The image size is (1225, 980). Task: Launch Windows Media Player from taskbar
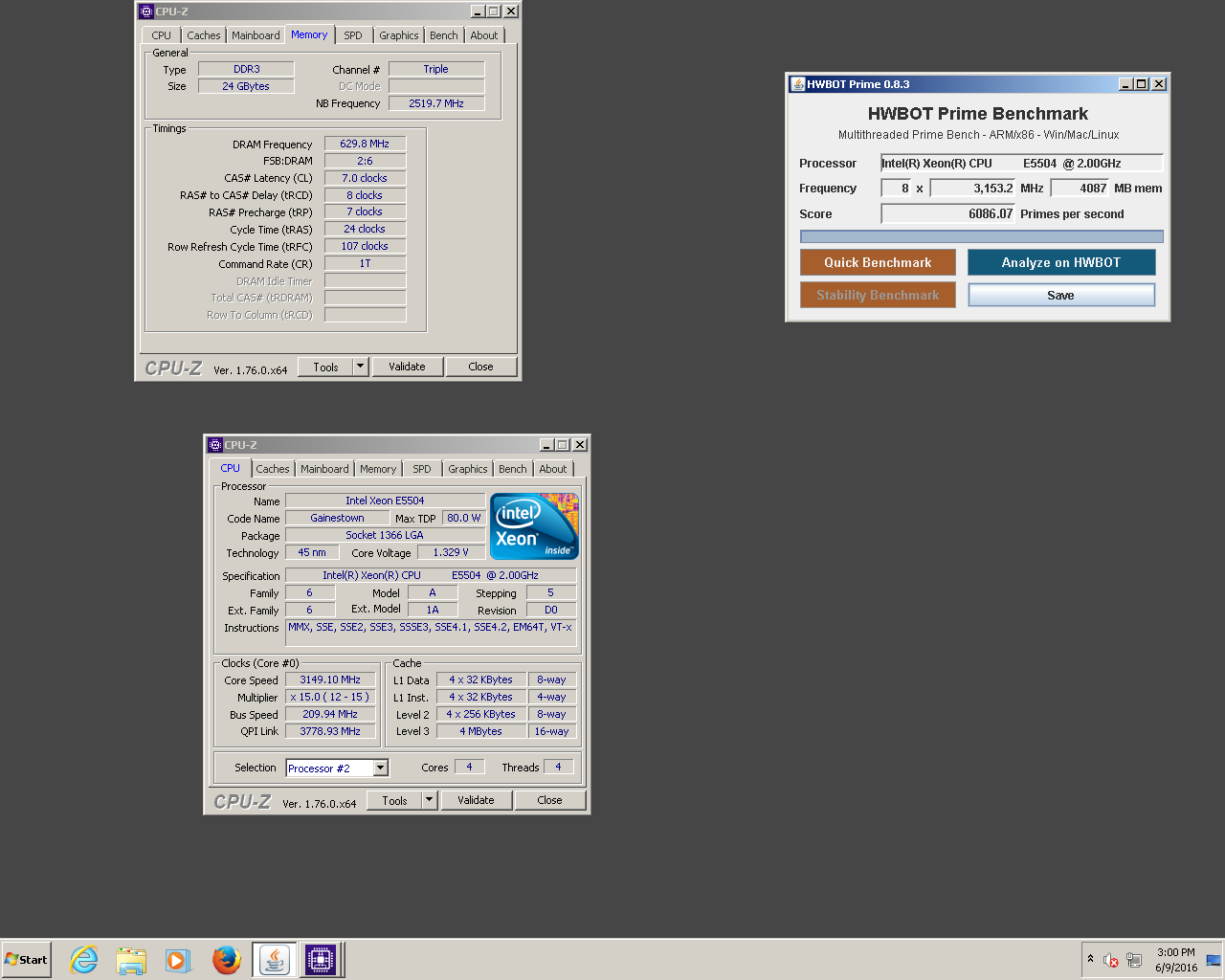178,960
